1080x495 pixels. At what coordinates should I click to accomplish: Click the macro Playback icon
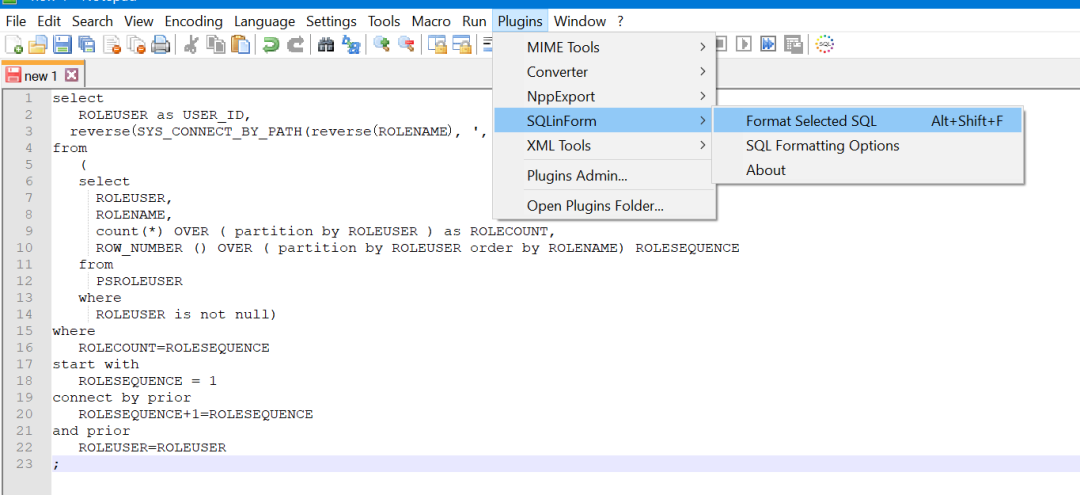744,44
